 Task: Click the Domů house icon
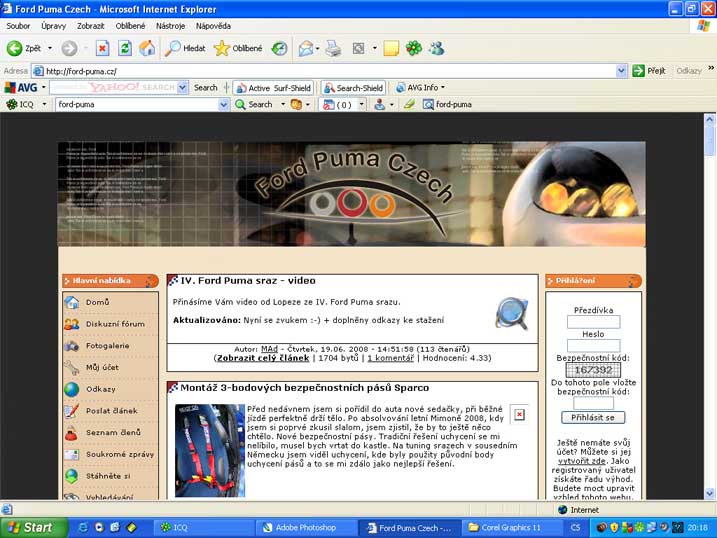pyautogui.click(x=71, y=302)
